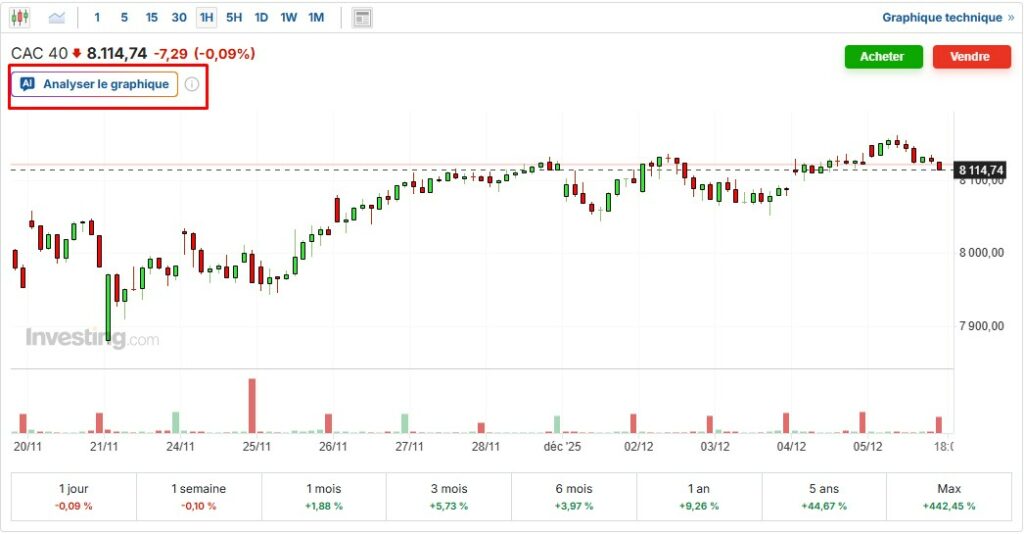Click the double chevron after Graphique technique
The height and width of the screenshot is (534, 1024).
1010,17
